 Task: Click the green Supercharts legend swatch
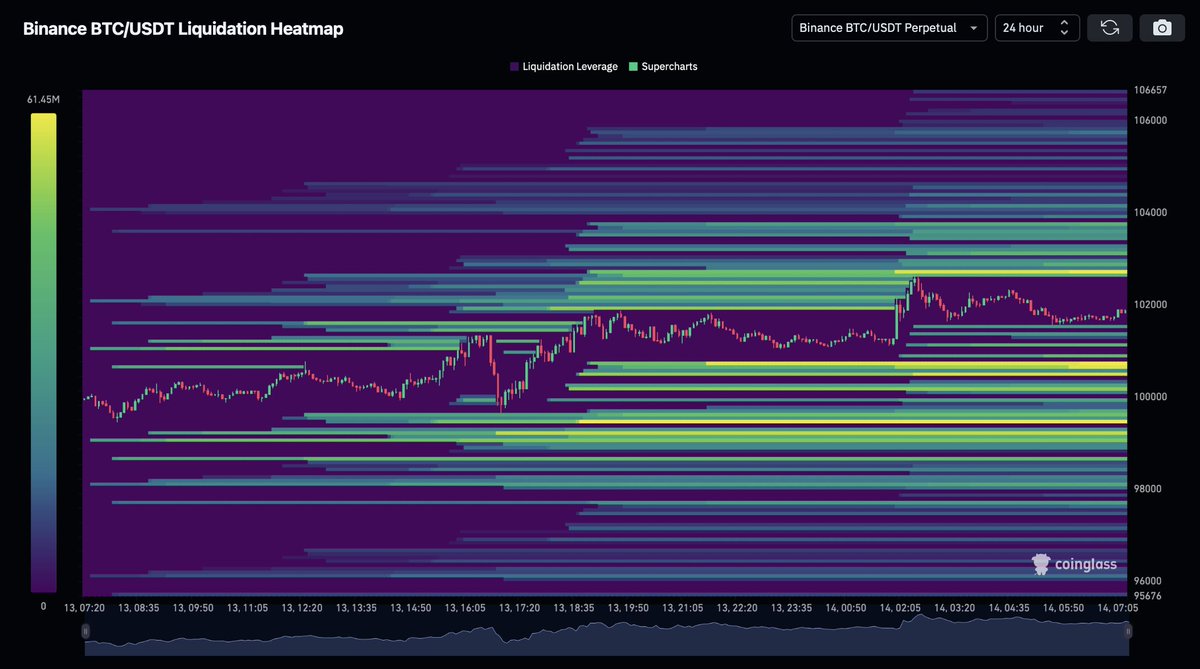633,67
